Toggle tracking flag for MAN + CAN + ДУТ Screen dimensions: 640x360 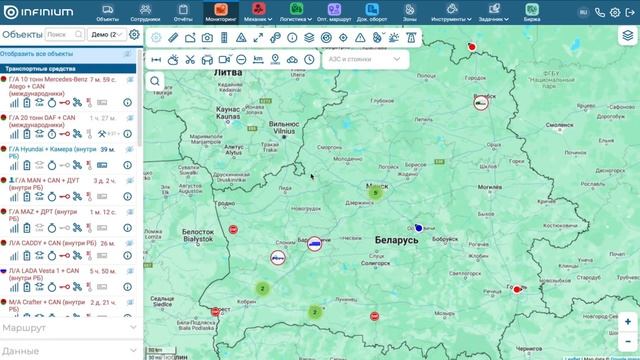point(130,181)
